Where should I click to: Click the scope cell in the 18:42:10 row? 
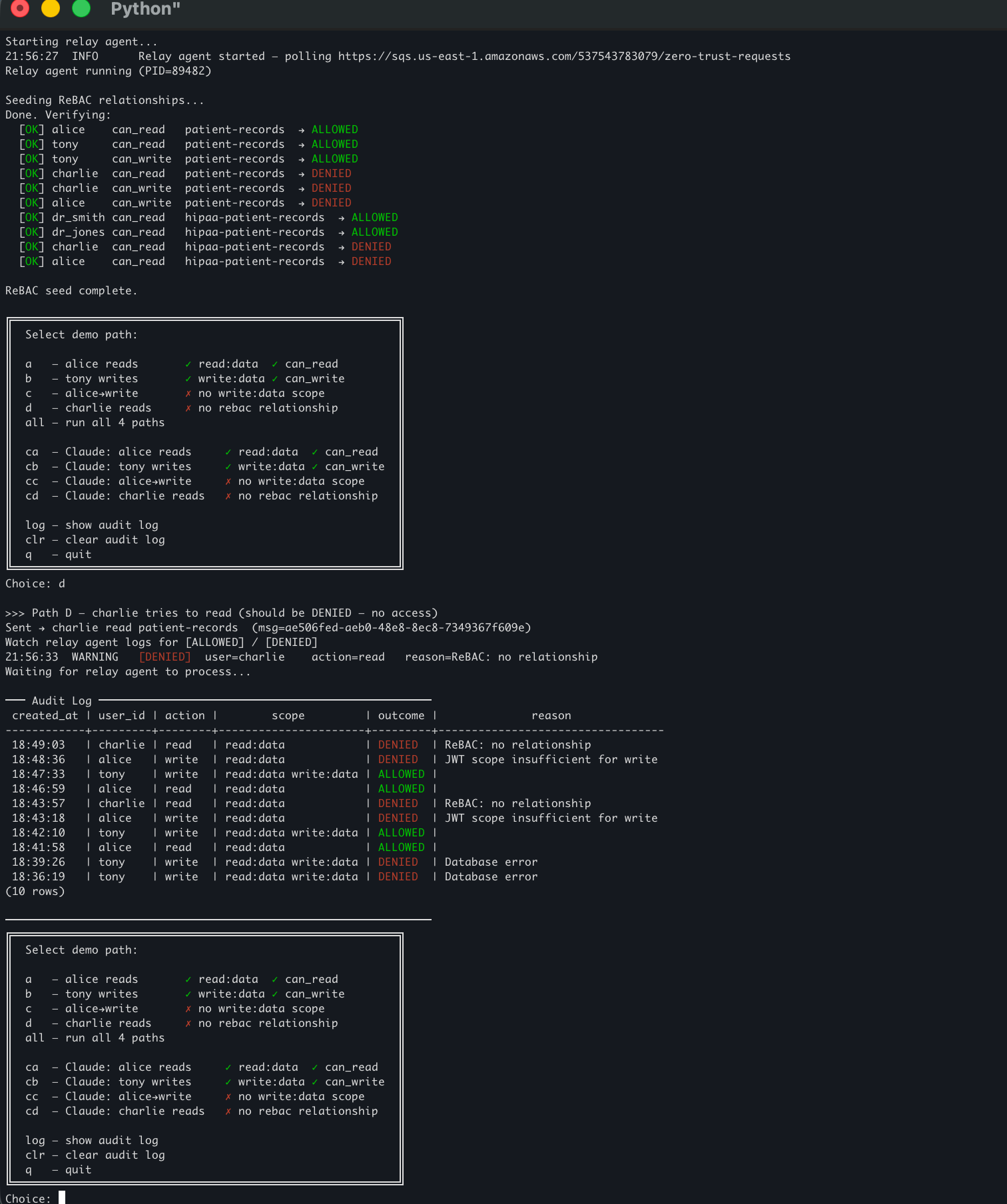[x=291, y=833]
